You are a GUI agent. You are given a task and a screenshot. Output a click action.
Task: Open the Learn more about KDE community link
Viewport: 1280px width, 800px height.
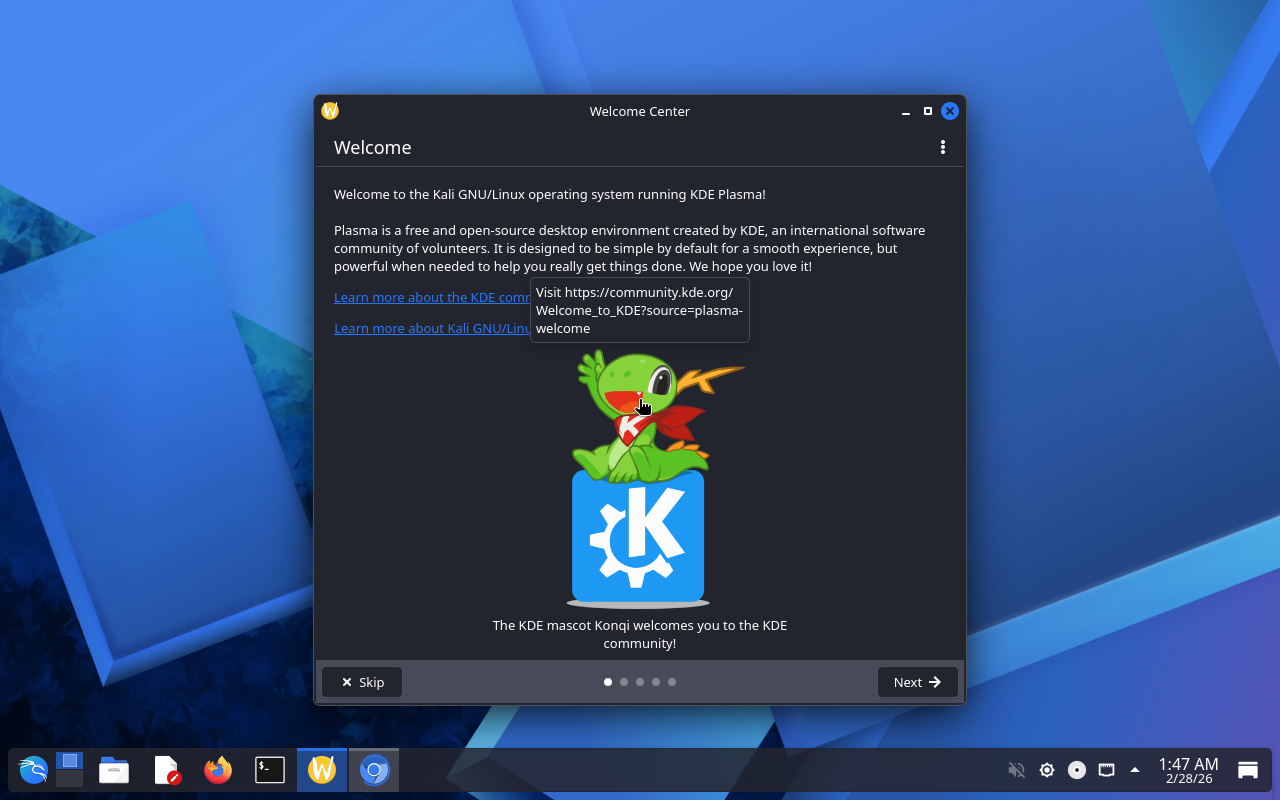[431, 297]
